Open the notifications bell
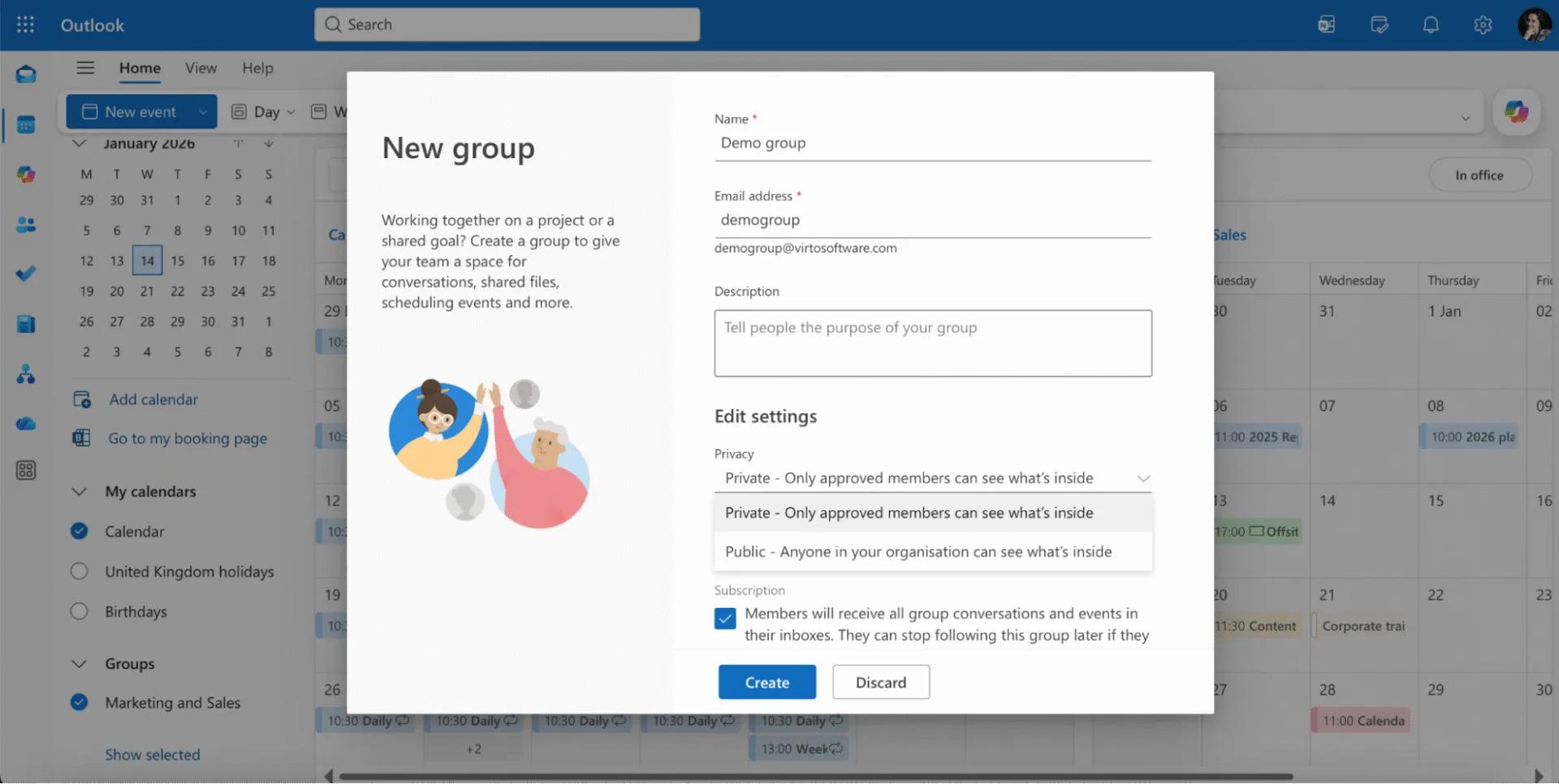The height and width of the screenshot is (784, 1559). pos(1430,24)
